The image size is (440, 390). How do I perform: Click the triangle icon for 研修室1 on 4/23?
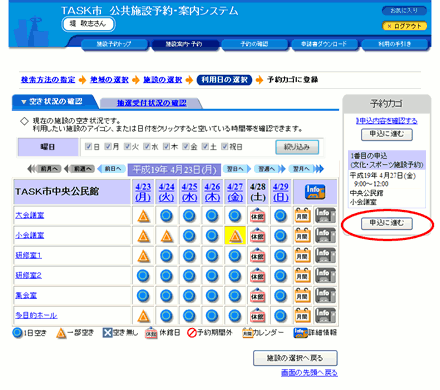[x=144, y=256]
